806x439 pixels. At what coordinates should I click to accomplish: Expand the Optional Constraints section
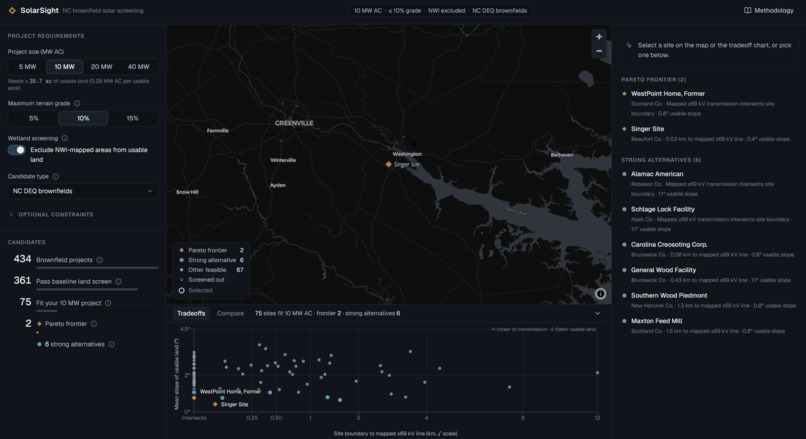pos(51,215)
